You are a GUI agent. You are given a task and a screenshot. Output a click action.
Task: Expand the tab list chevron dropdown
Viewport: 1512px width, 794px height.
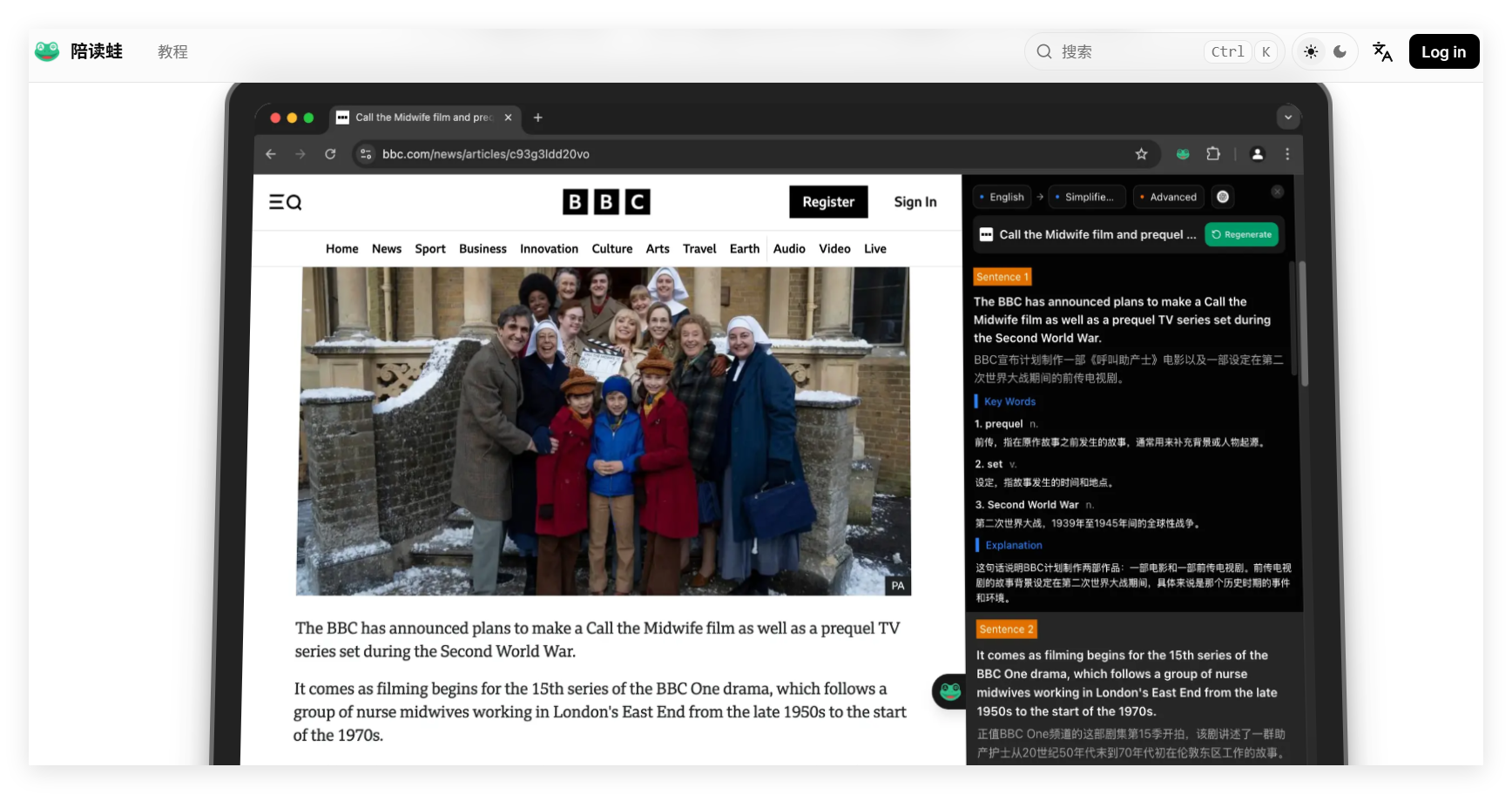(1288, 117)
